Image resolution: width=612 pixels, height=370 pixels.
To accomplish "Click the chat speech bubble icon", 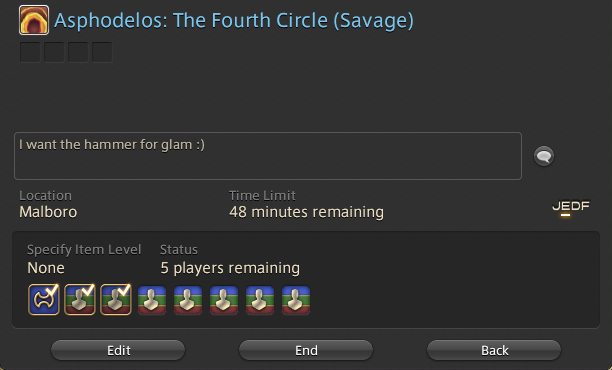I will (544, 156).
